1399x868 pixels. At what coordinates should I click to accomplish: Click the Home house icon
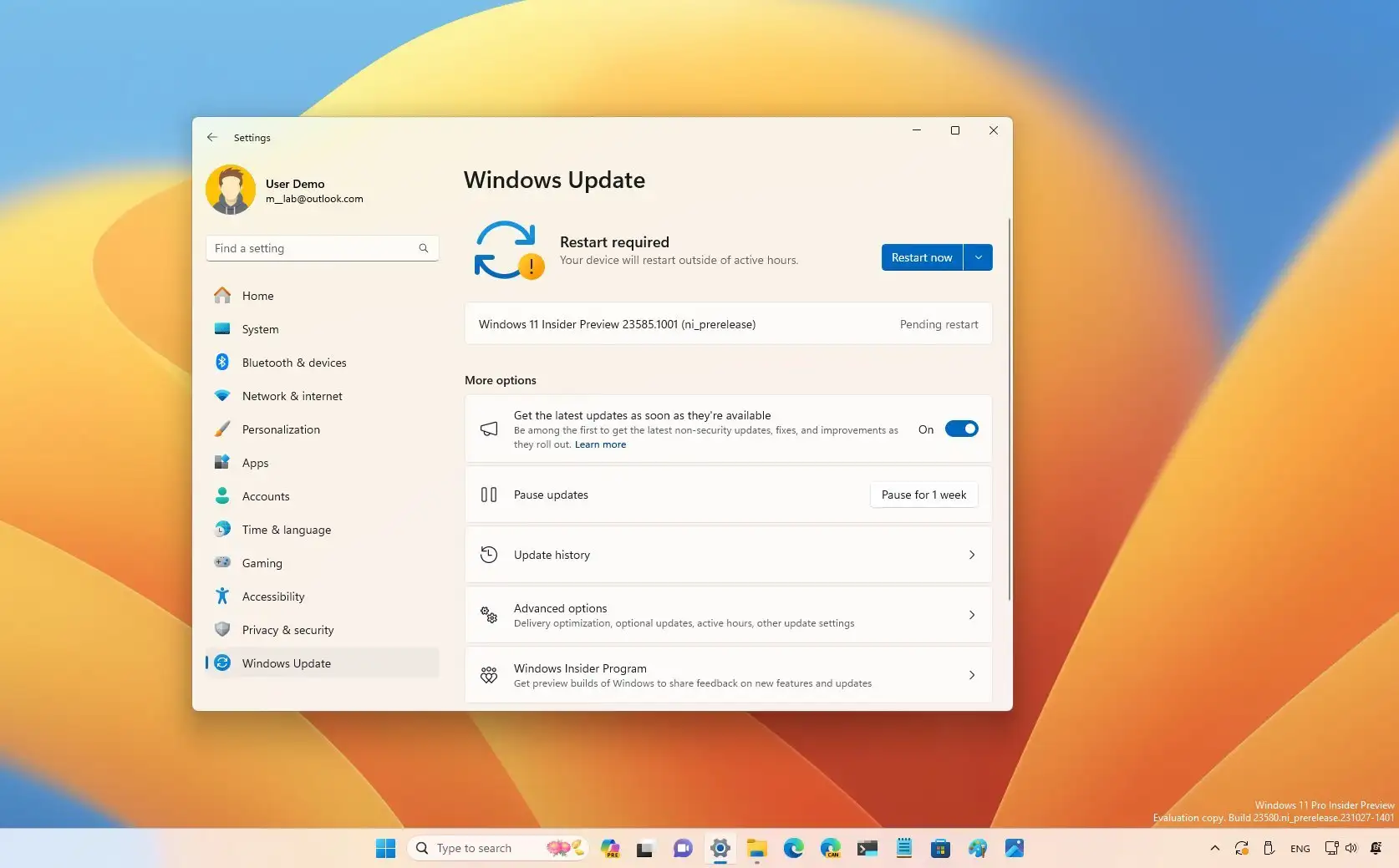(222, 295)
